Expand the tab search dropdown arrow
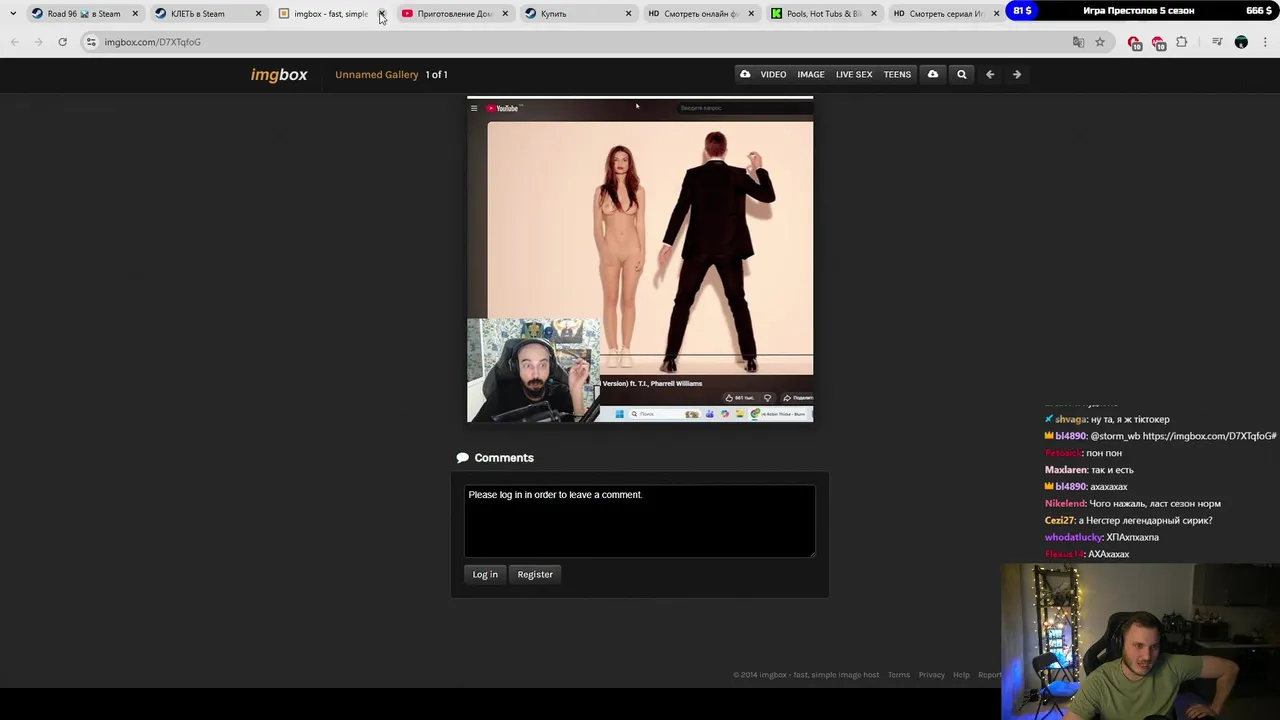 pos(13,14)
